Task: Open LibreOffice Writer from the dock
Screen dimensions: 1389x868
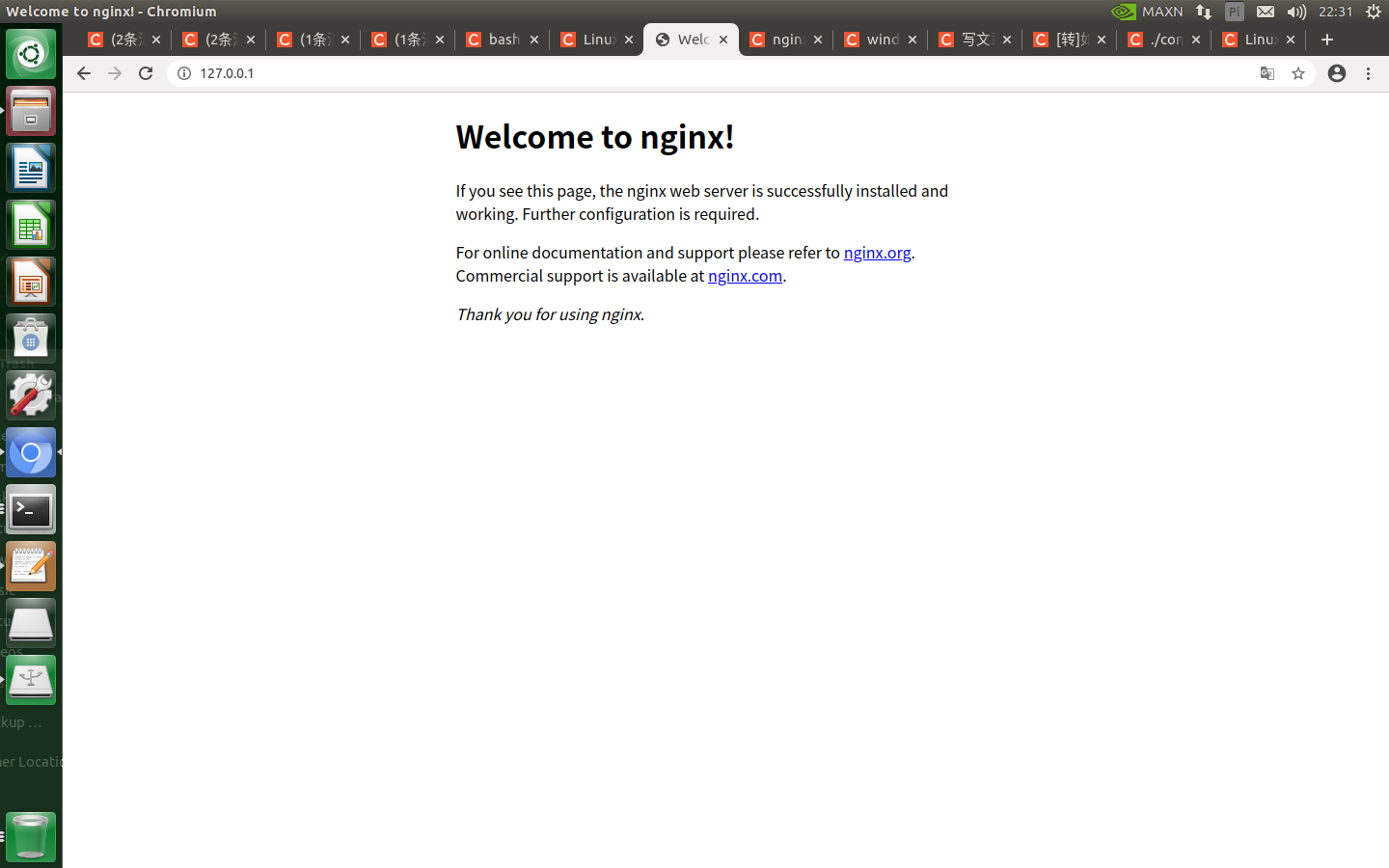Action: [x=30, y=167]
